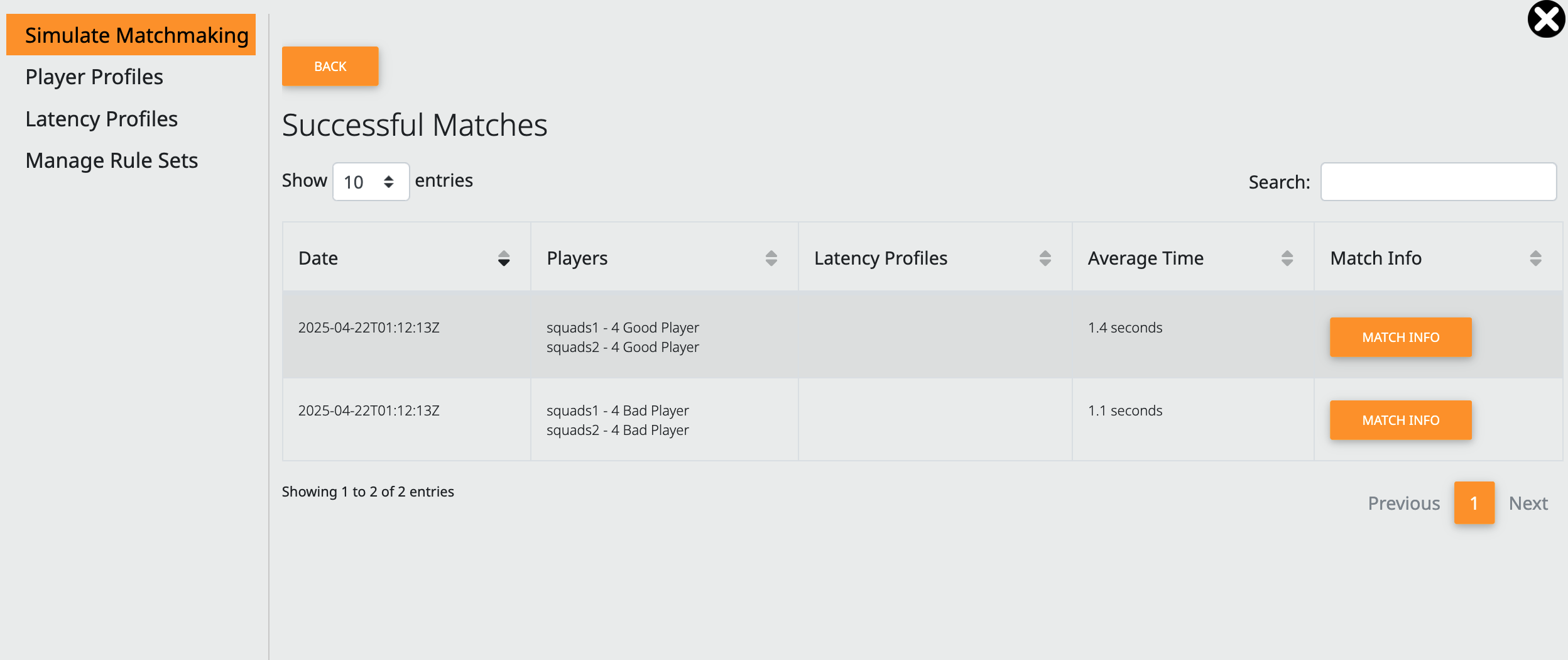Go to the Previous page
The width and height of the screenshot is (1568, 660).
click(x=1403, y=503)
